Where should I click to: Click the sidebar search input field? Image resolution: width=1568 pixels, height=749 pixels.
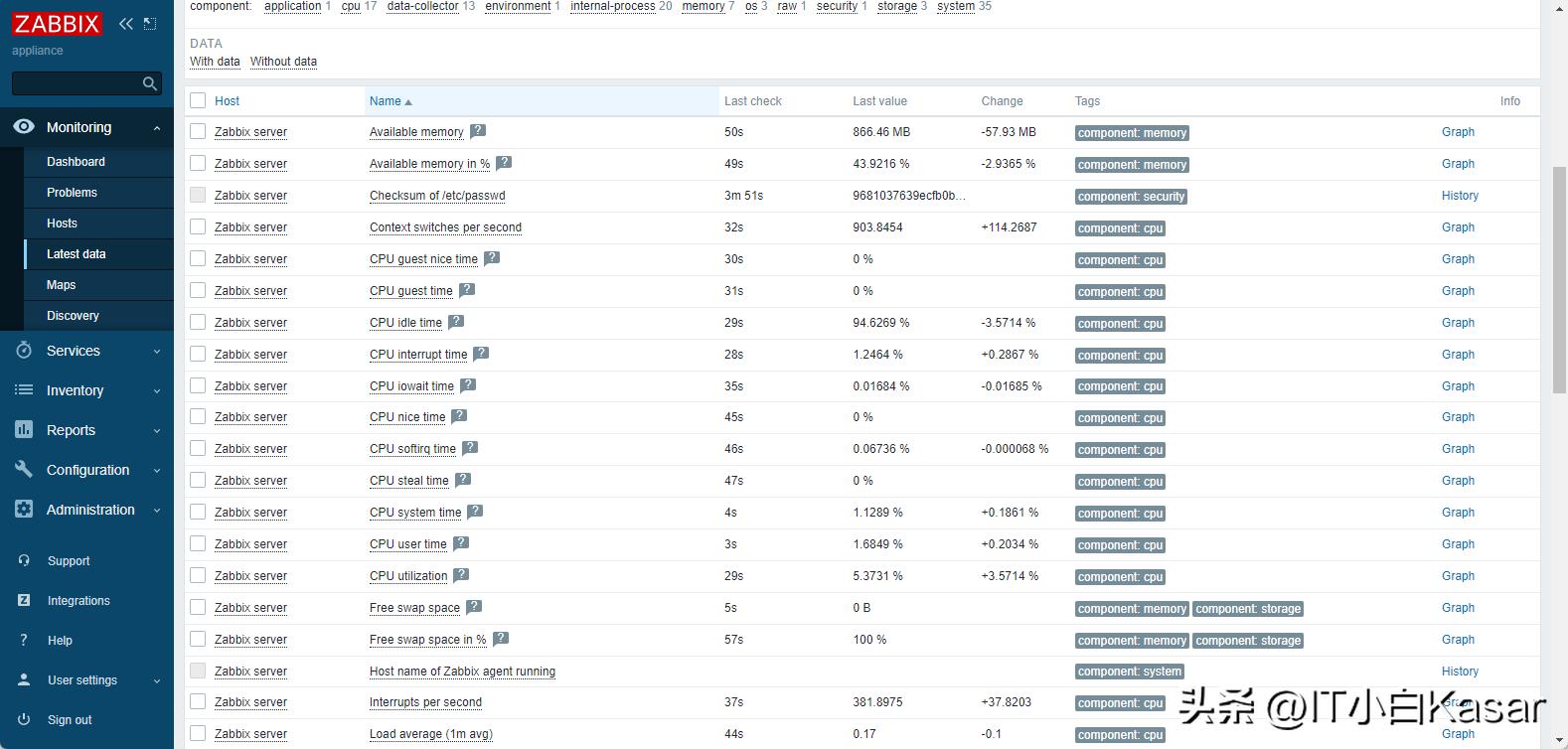[x=75, y=83]
